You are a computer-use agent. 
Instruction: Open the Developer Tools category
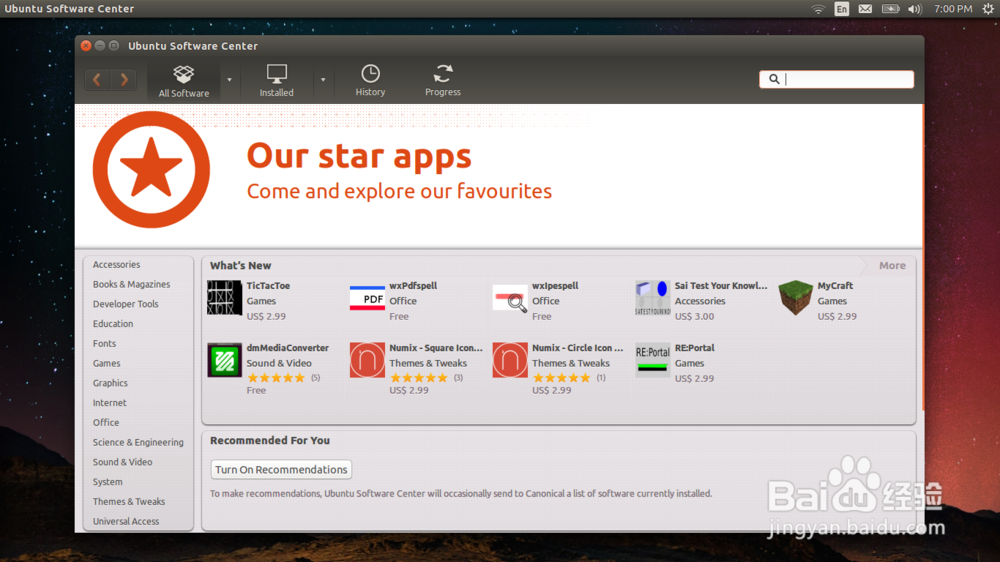pos(126,304)
